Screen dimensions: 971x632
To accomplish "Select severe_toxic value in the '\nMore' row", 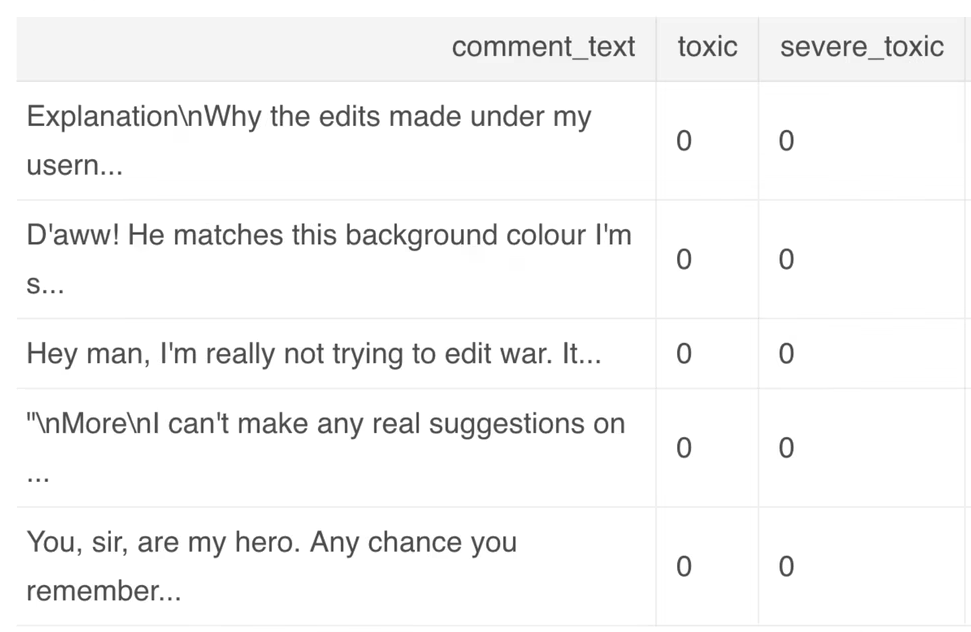I will 786,448.
